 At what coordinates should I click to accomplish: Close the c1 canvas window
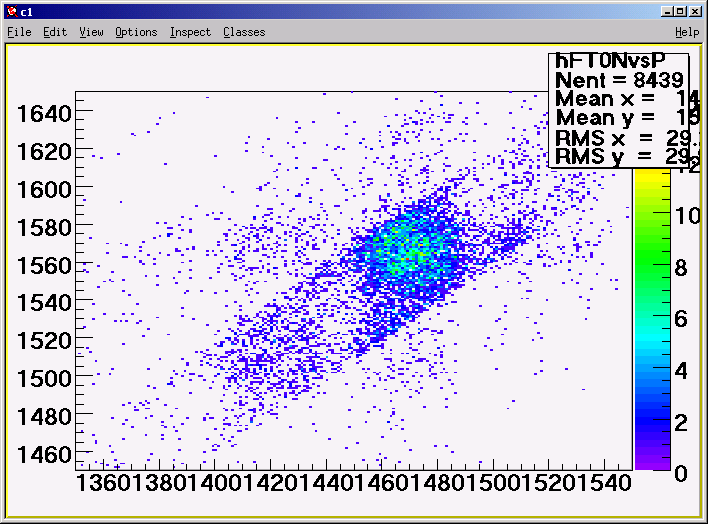(x=695, y=11)
